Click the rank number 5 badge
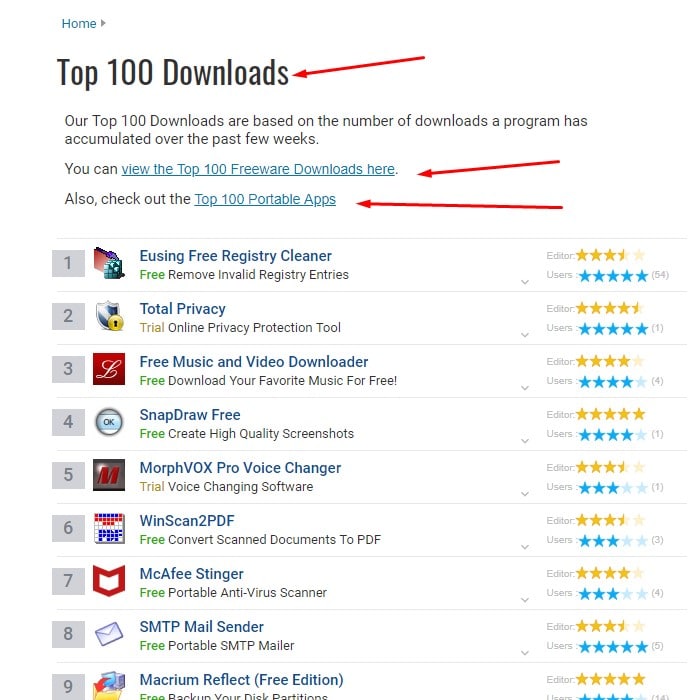690x700 pixels. coord(68,476)
